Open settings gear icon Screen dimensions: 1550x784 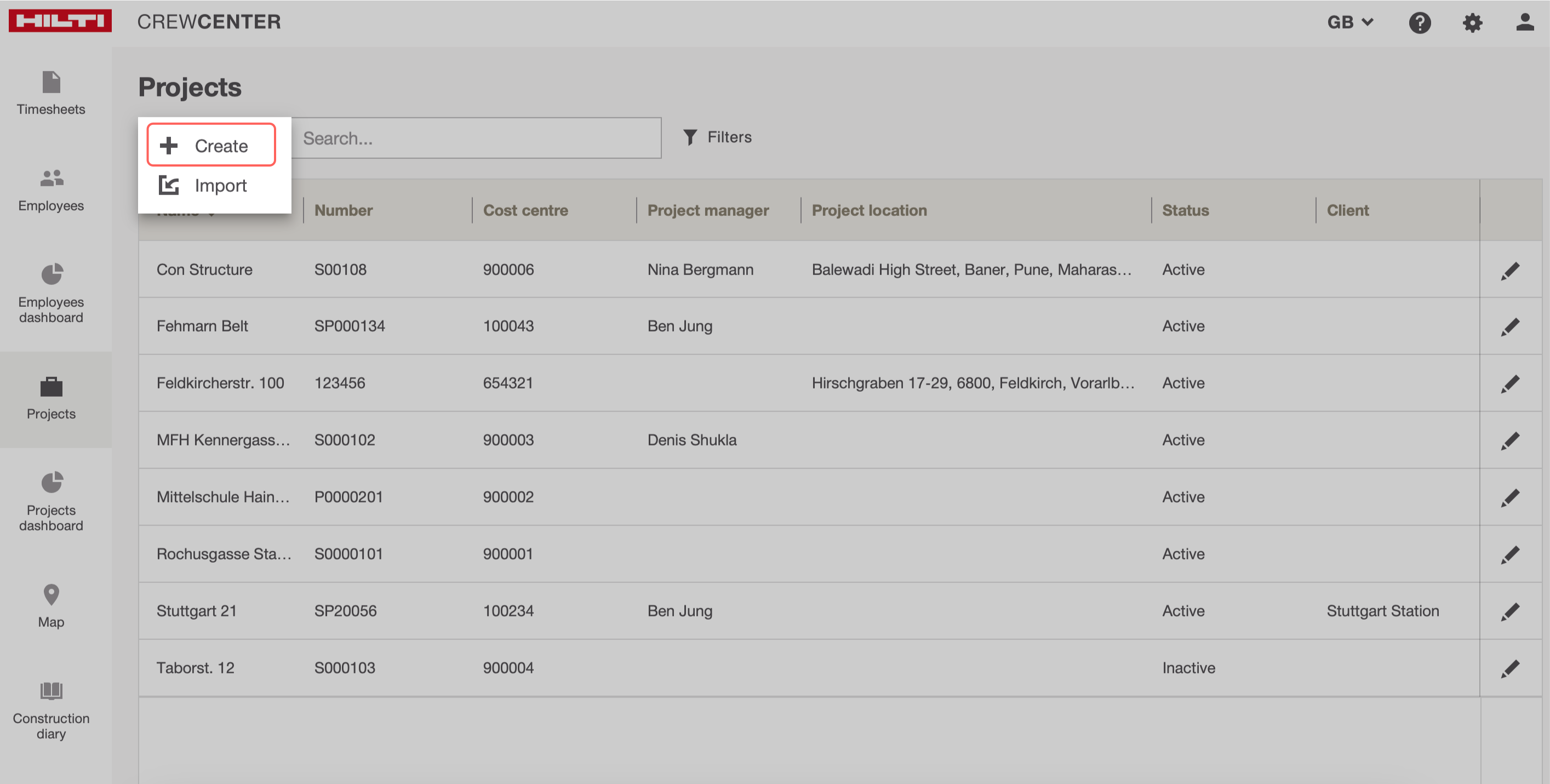coord(1472,23)
